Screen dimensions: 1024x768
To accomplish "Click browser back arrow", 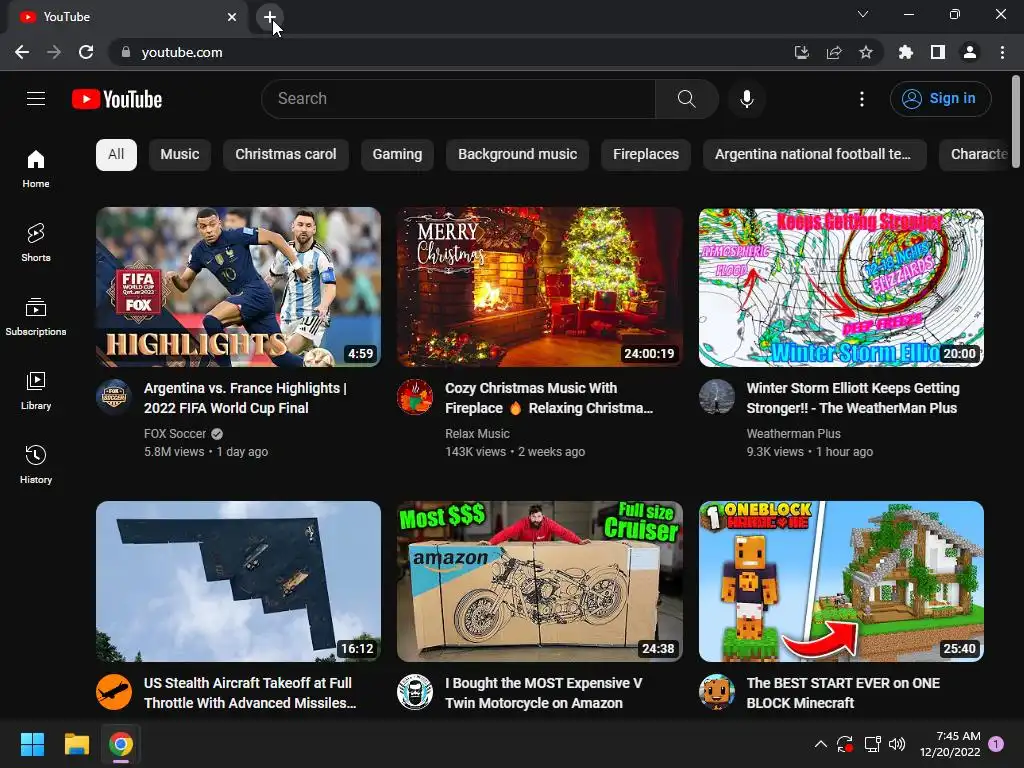I will [22, 52].
